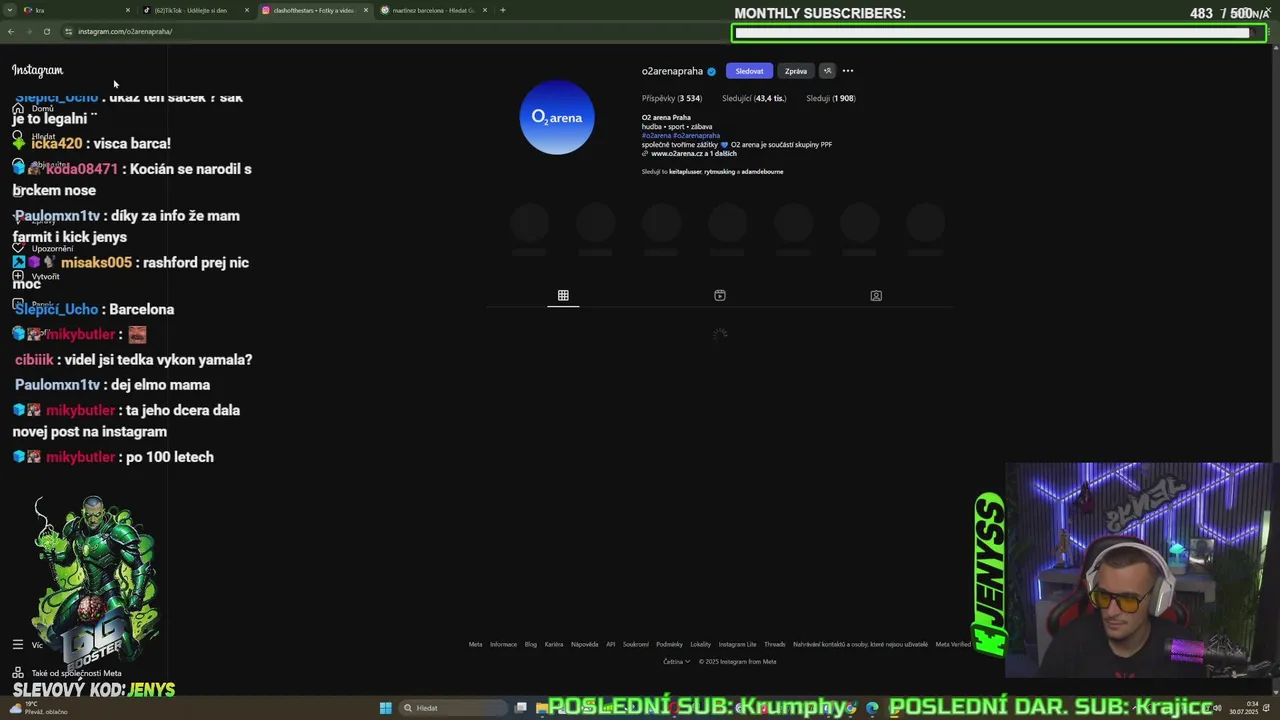This screenshot has width=1280, height=720.
Task: Click misaks005 username in chat overlay
Action: 96,263
